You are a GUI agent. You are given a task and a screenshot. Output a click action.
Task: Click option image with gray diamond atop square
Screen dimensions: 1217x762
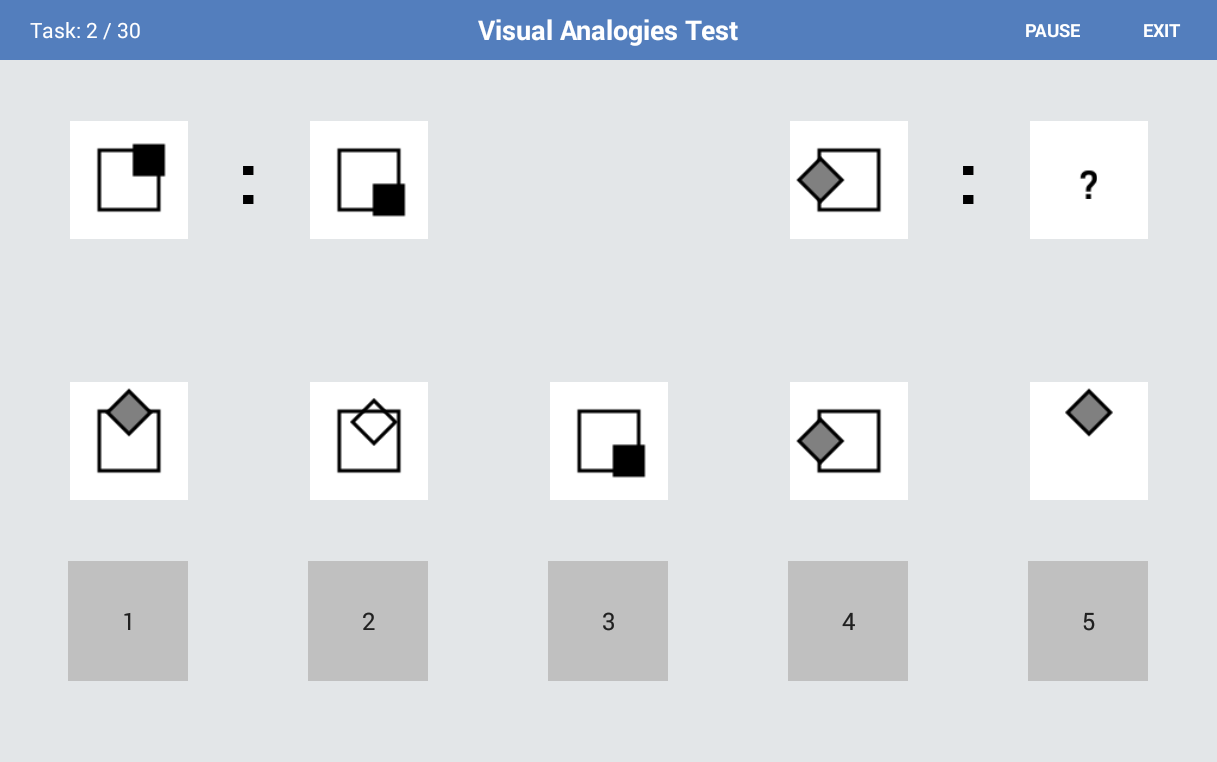click(129, 441)
